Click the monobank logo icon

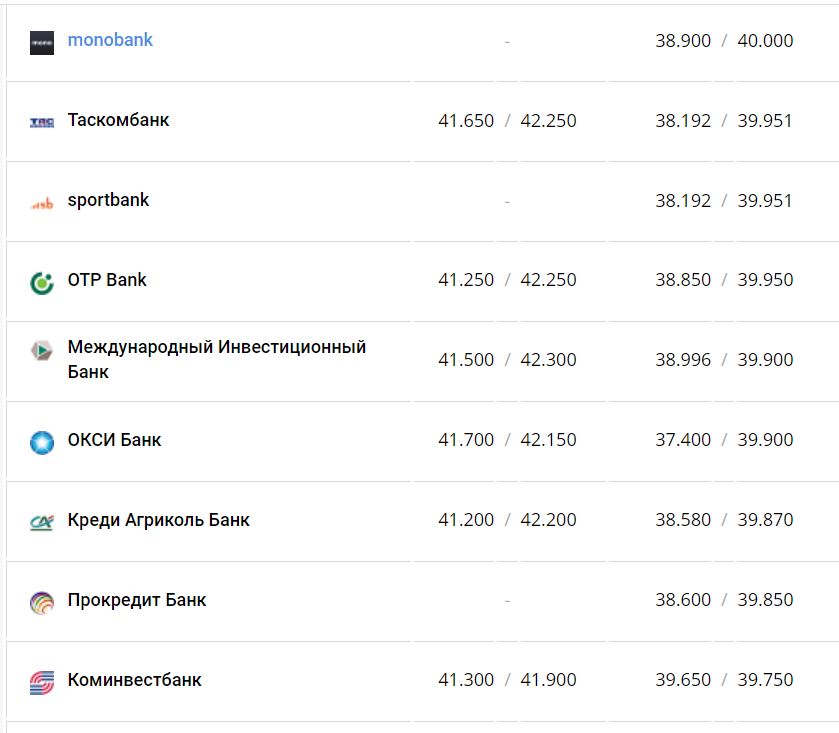(42, 43)
